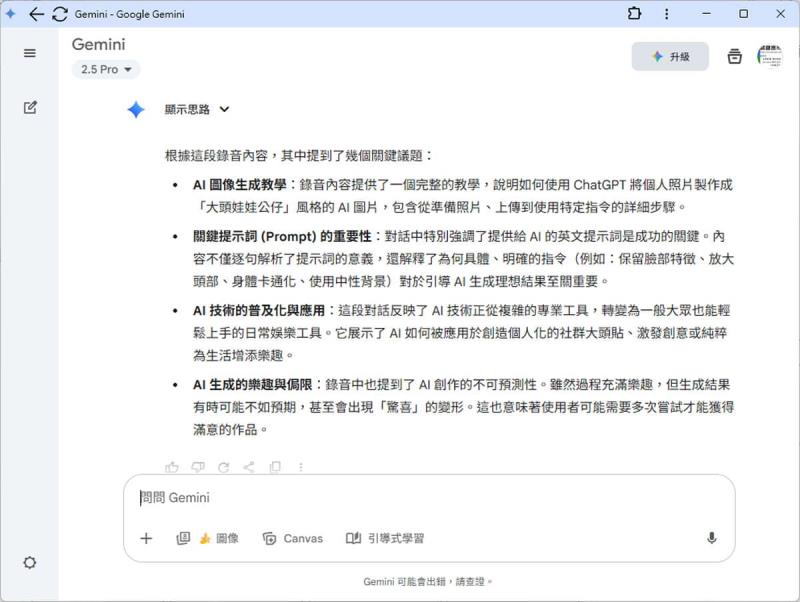Image resolution: width=800 pixels, height=602 pixels.
Task: Expand the 顯示思路 show thinking section
Action: (197, 109)
